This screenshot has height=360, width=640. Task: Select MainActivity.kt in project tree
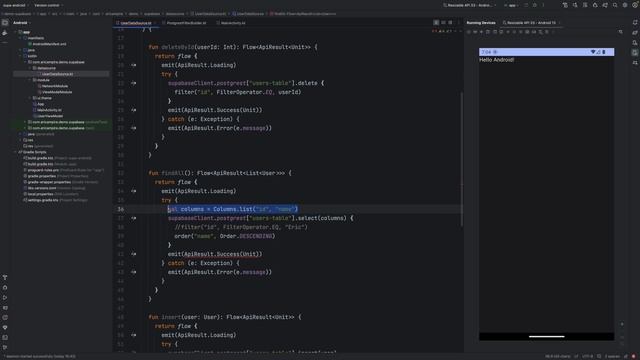[x=49, y=110]
